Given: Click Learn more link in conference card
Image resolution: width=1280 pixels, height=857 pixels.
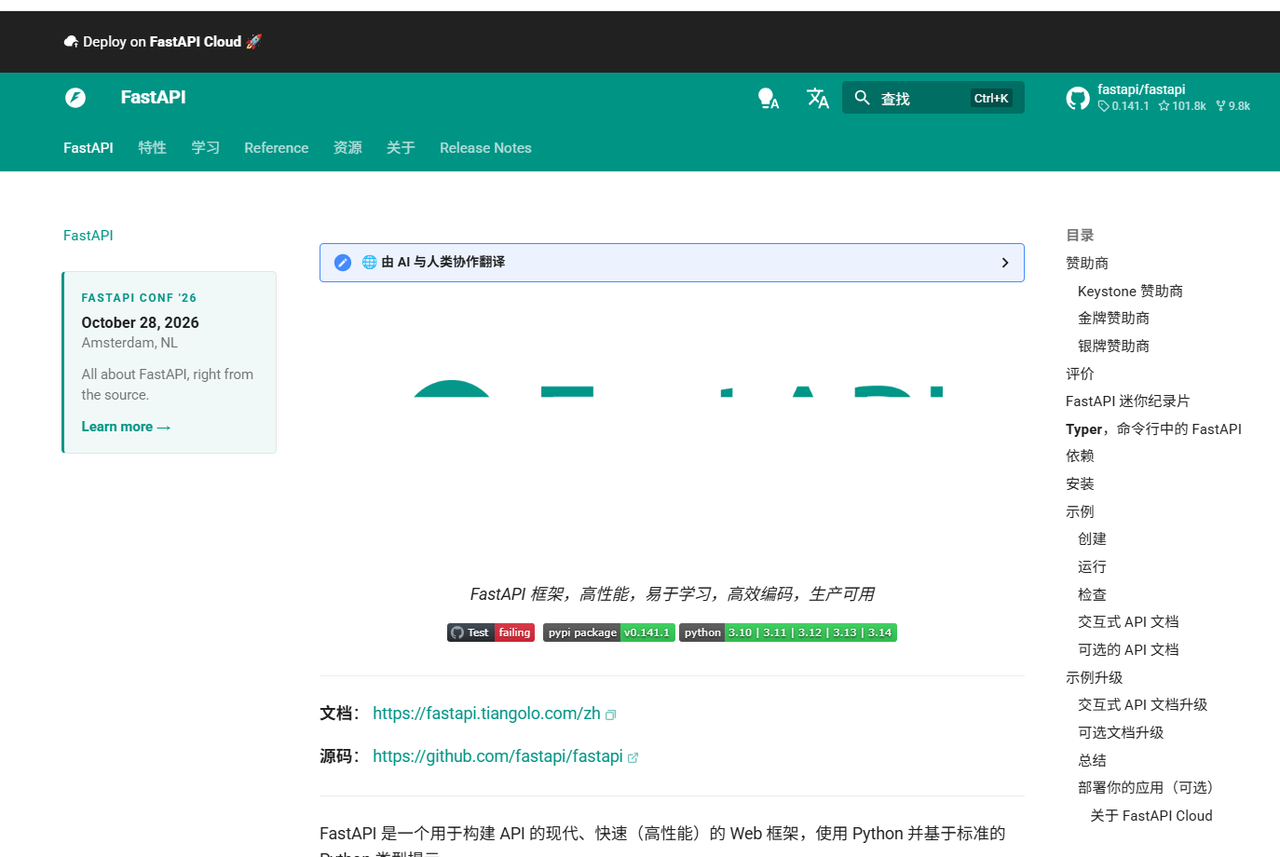Looking at the screenshot, I should (x=126, y=426).
